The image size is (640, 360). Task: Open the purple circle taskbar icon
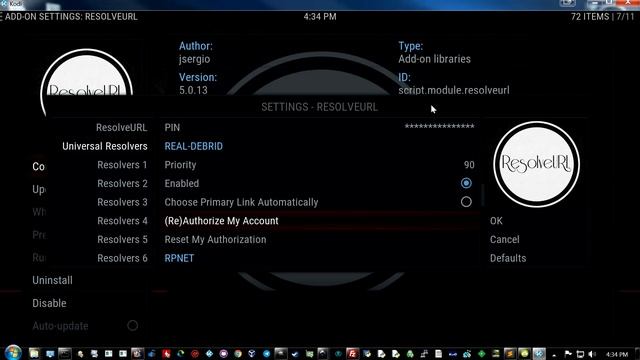223,353
